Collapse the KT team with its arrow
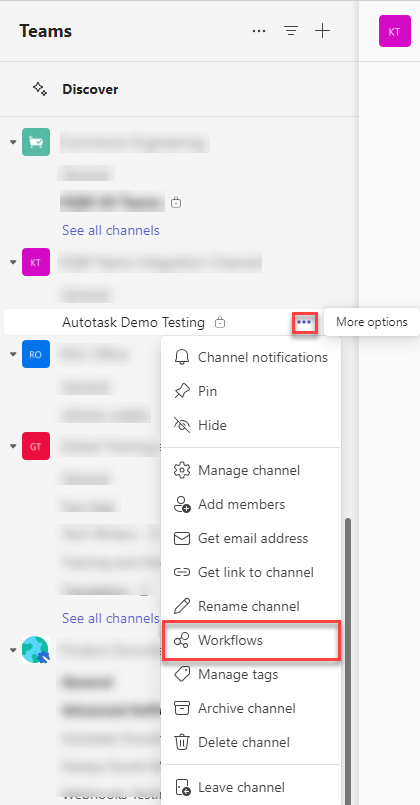 13,262
